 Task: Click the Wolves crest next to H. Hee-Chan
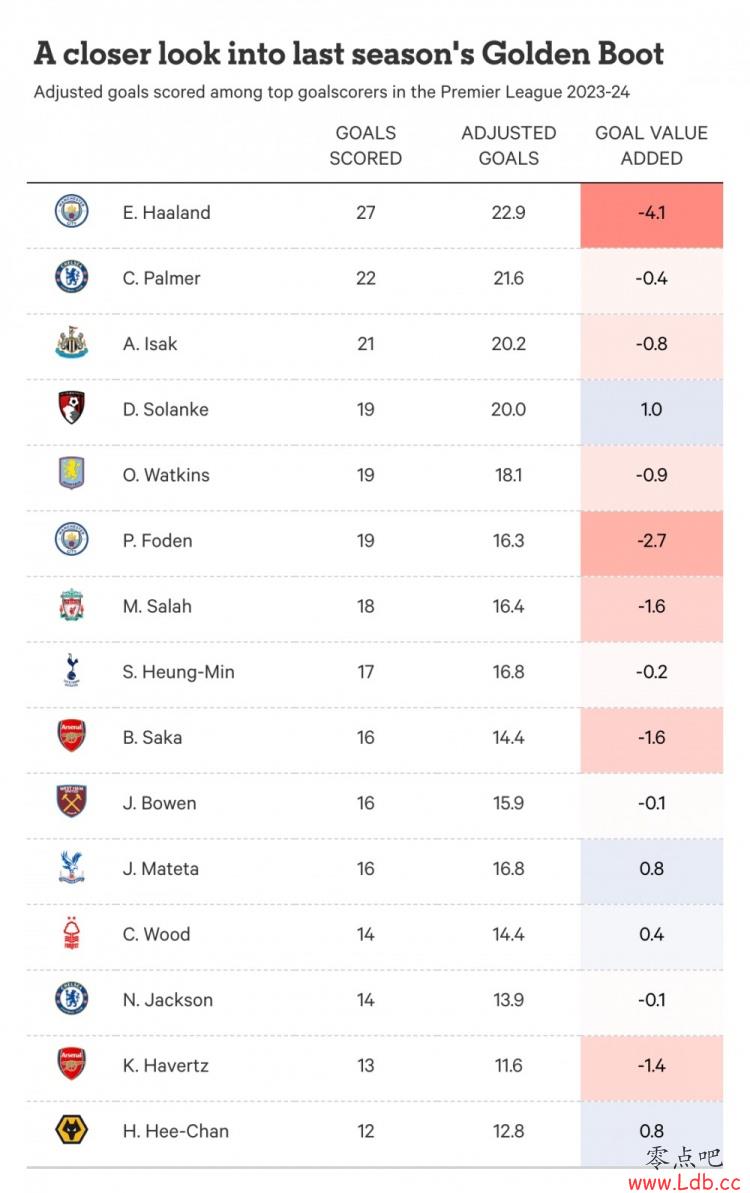pyautogui.click(x=72, y=1131)
